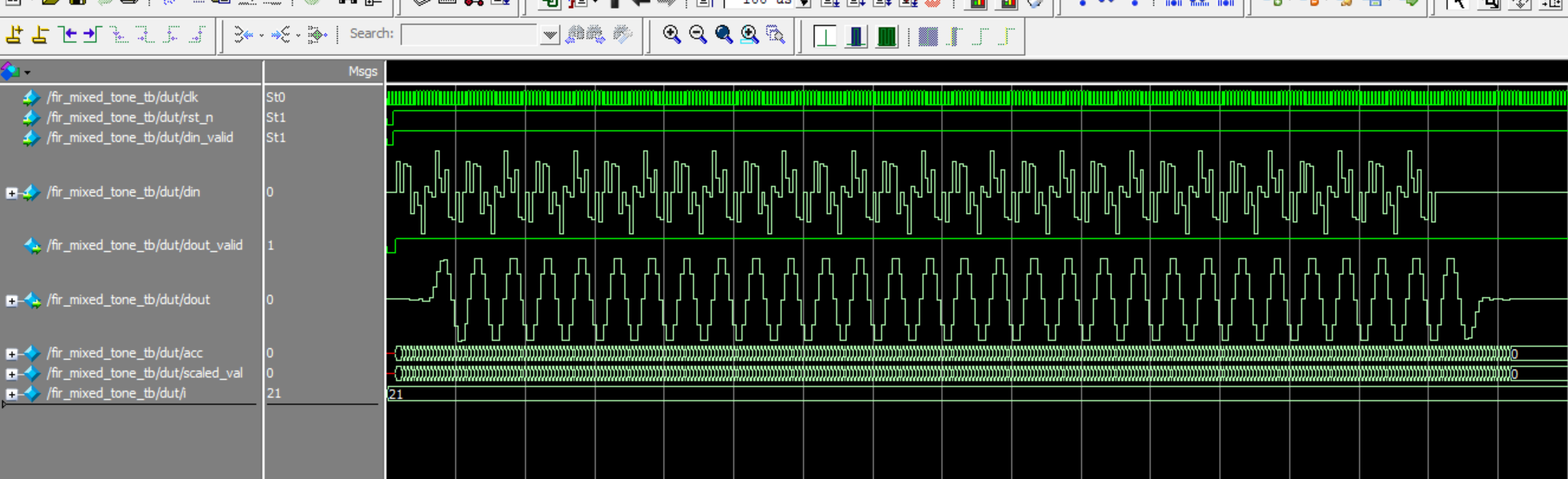Click the Insert Cursor icon
This screenshot has height=479, width=1568.
(14, 34)
